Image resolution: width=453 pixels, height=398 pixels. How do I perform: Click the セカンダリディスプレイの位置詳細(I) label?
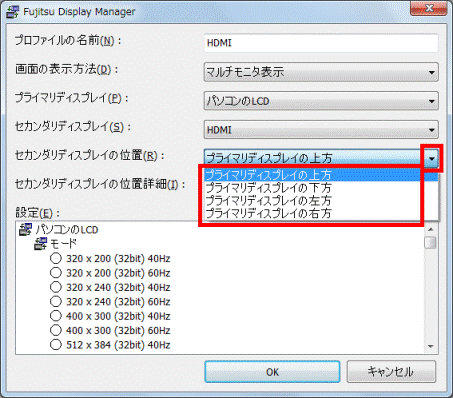pos(99,184)
